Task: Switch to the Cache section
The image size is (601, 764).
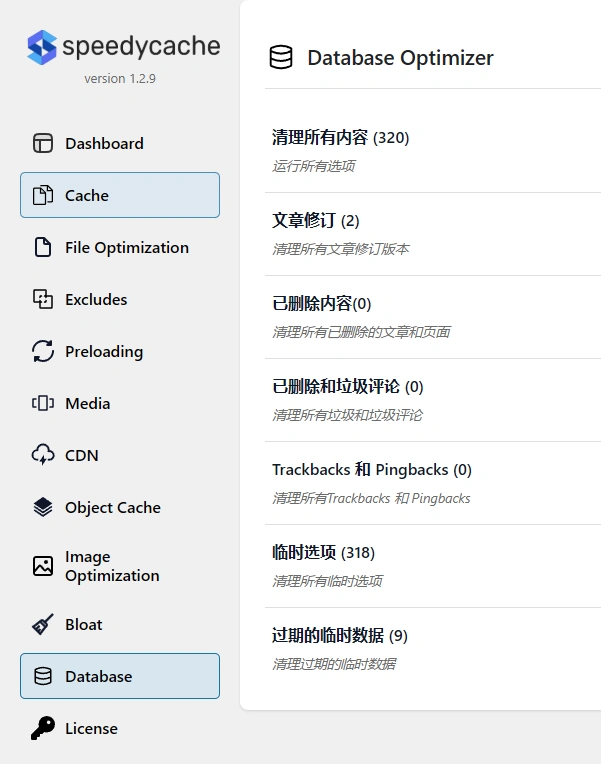Action: pos(120,195)
